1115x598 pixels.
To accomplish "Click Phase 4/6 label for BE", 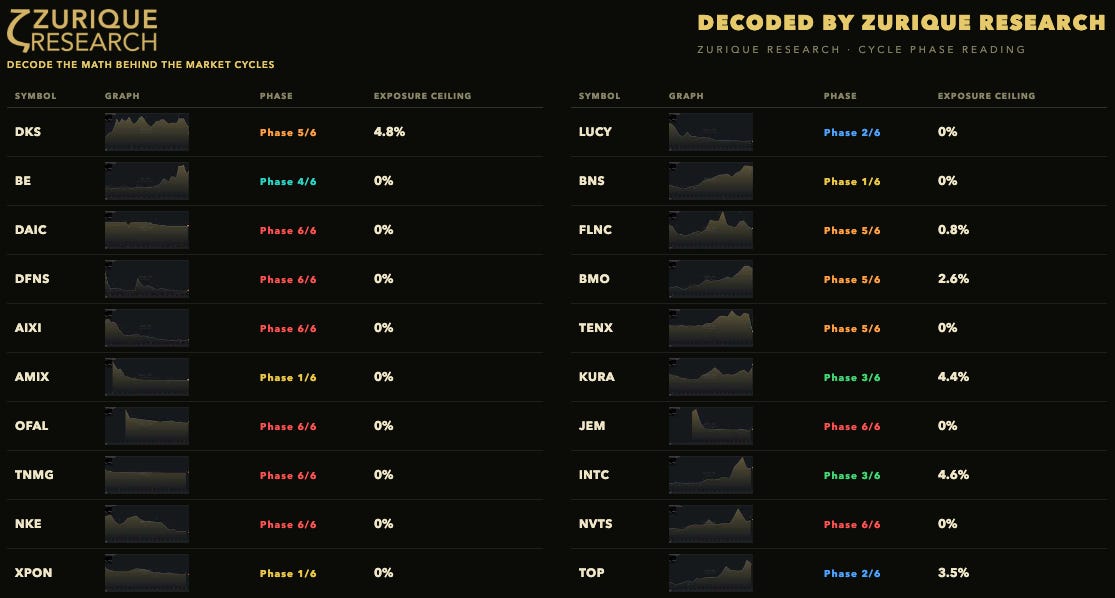I will 288,181.
